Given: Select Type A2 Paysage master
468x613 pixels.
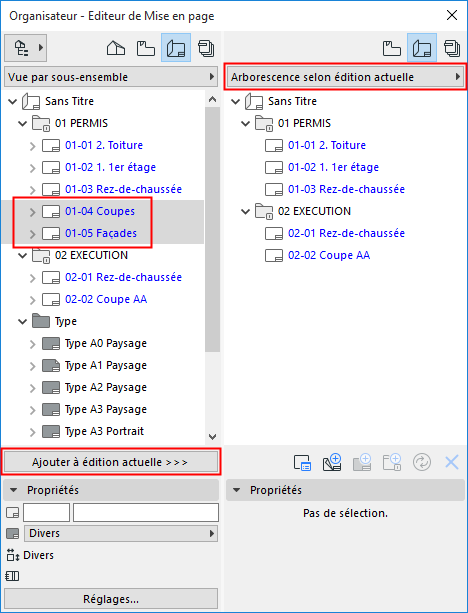Looking at the screenshot, I should point(106,387).
